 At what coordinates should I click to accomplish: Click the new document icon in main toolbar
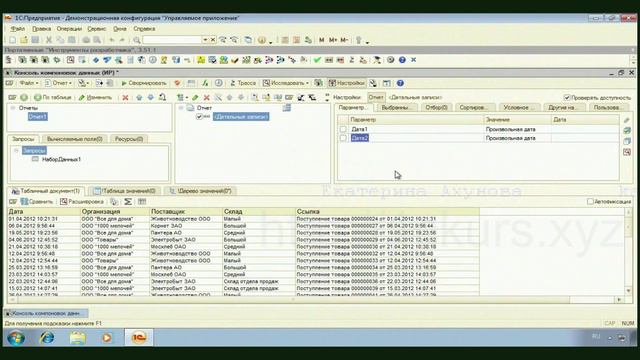point(12,40)
